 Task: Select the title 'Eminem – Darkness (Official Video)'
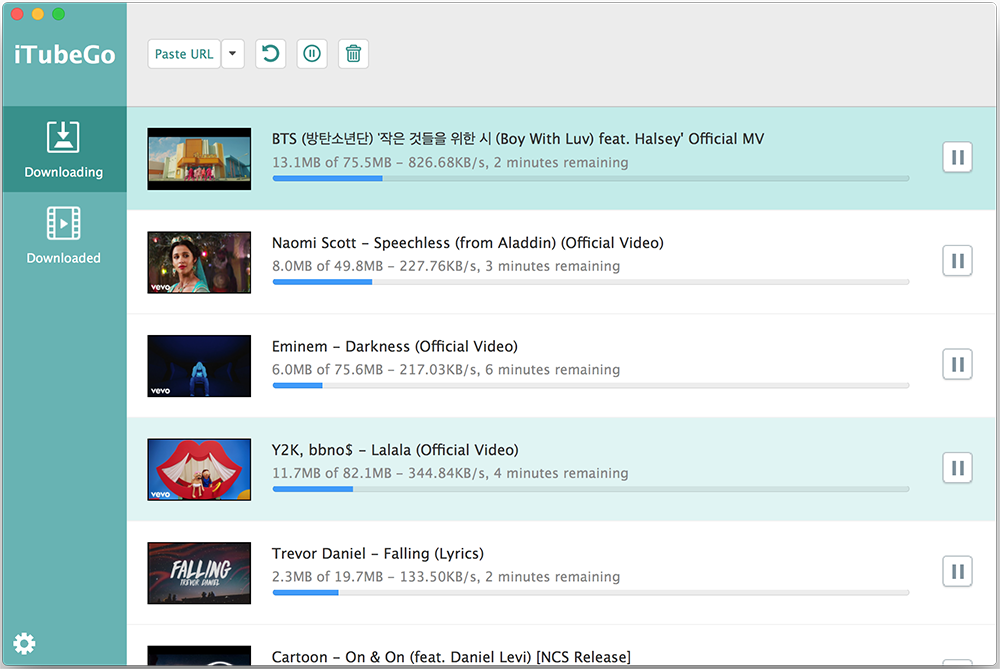point(395,346)
